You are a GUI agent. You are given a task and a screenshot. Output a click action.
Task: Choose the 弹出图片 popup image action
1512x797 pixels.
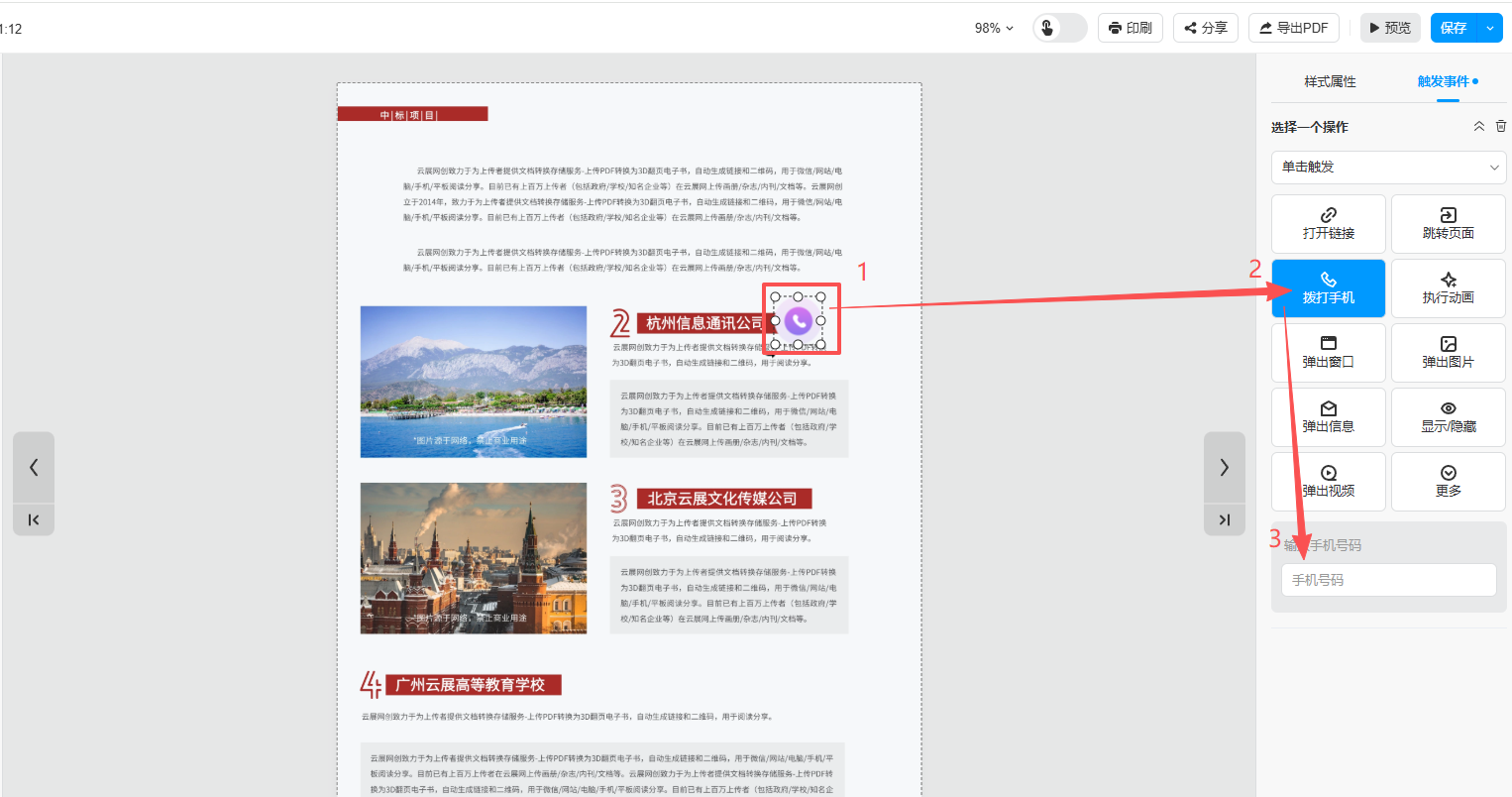coord(1448,353)
